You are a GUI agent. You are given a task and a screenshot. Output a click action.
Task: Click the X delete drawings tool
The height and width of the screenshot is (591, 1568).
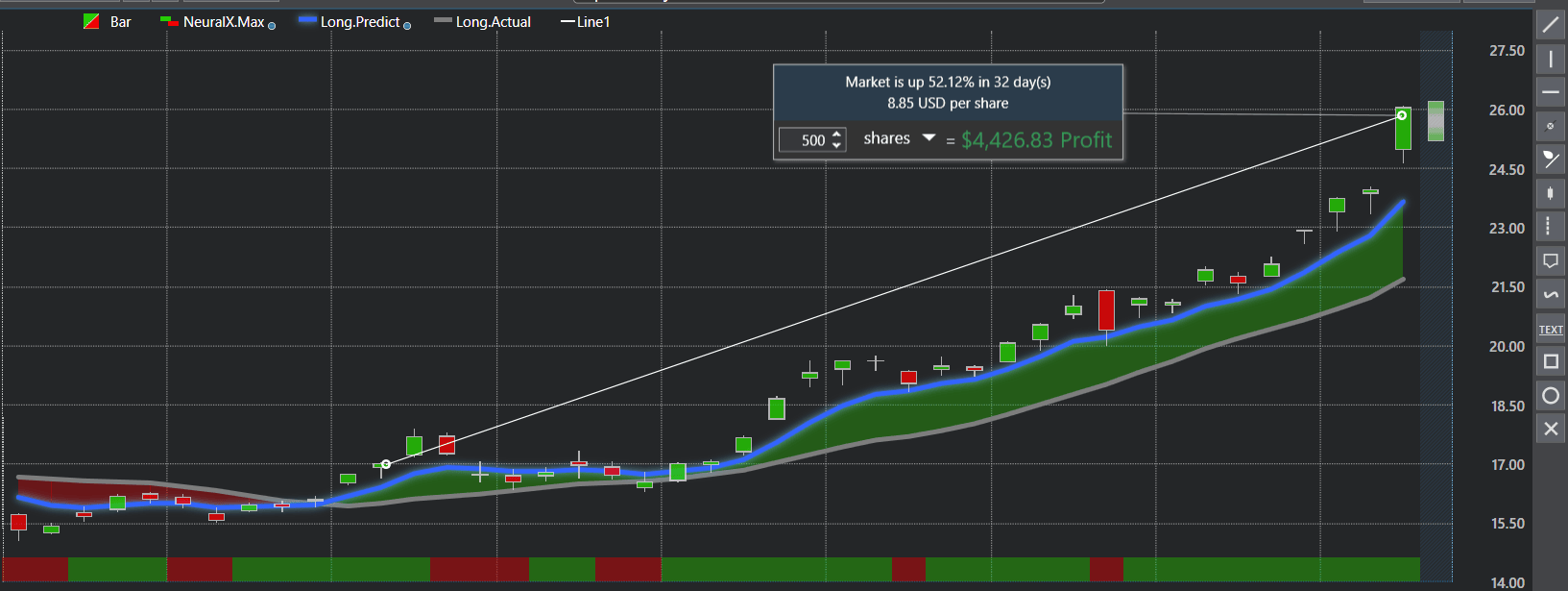click(x=1551, y=429)
